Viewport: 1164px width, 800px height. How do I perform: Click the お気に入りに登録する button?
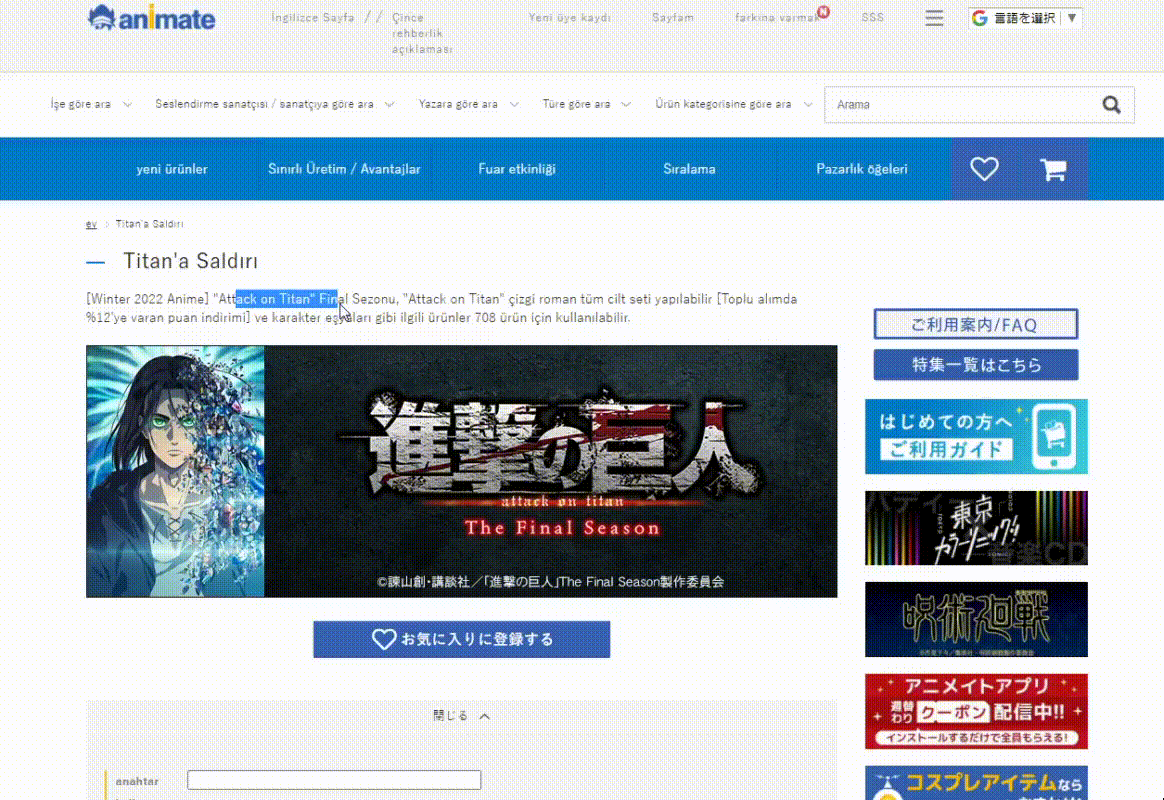pos(461,639)
